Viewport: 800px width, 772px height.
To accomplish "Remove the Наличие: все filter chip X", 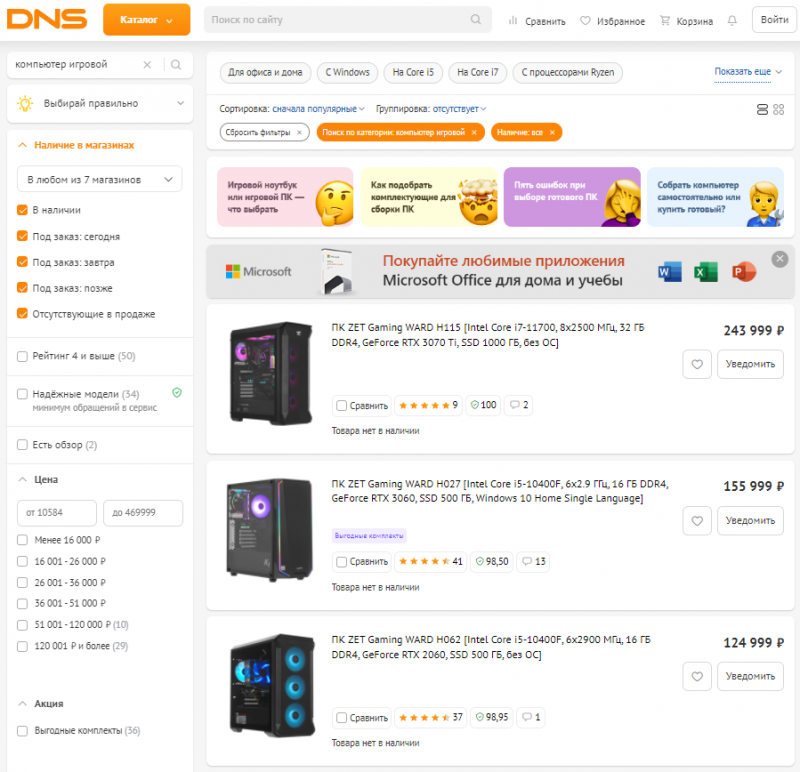I will (x=552, y=133).
